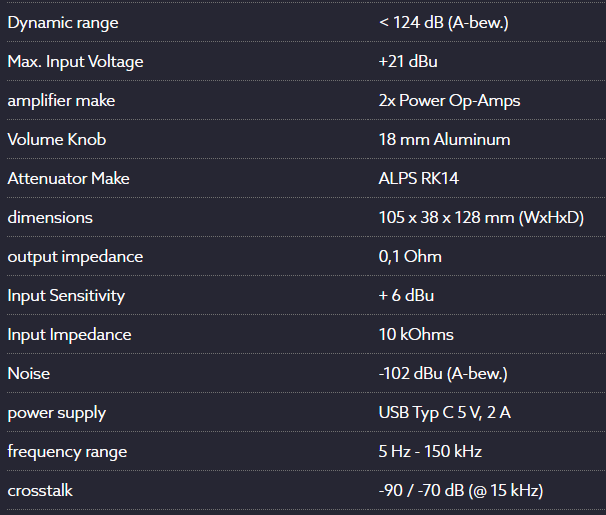This screenshot has width=606, height=515.
Task: Select the '10 kOhms' input impedance value
Action: pos(416,334)
